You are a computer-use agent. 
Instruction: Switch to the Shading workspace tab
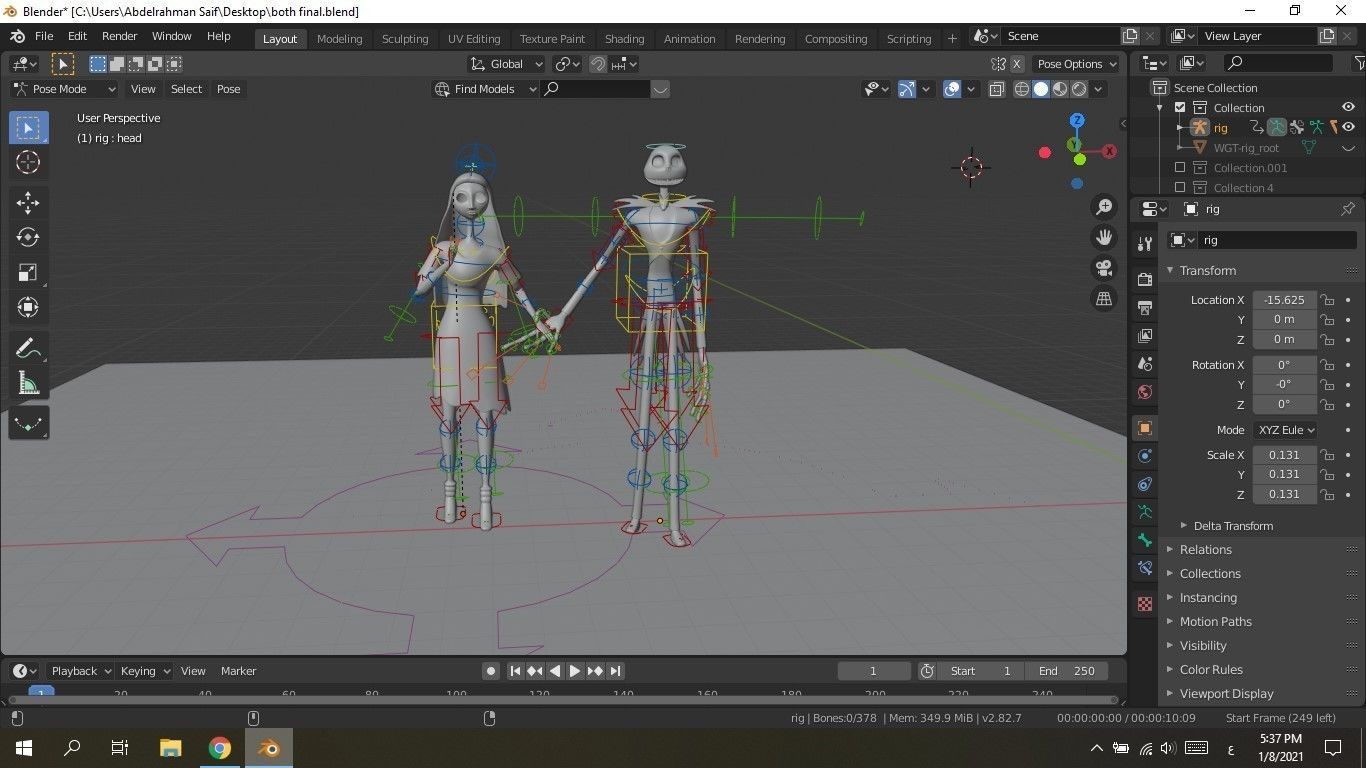point(624,39)
